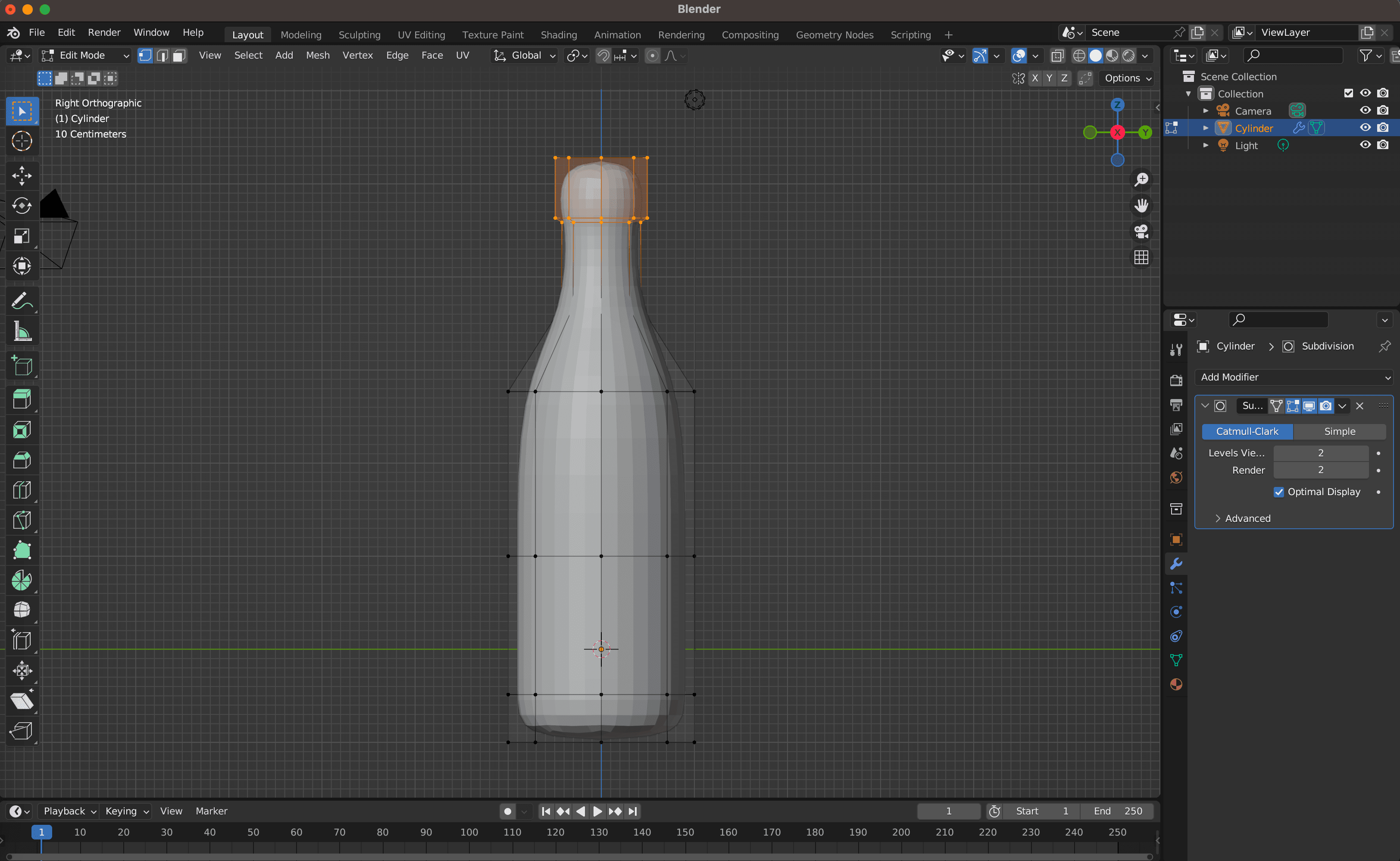The width and height of the screenshot is (1400, 861).
Task: Open the Physics properties tab
Action: point(1176,612)
